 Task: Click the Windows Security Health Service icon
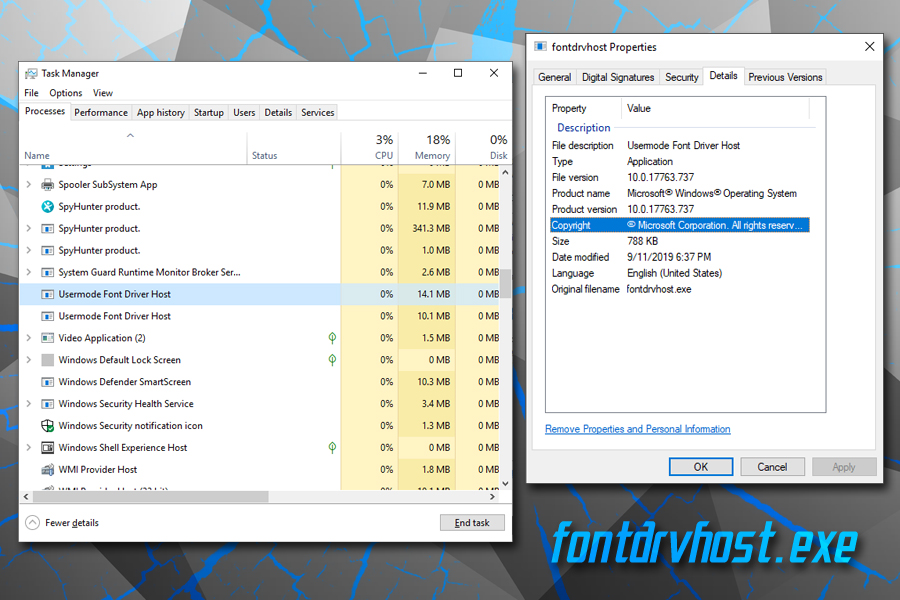(48, 404)
